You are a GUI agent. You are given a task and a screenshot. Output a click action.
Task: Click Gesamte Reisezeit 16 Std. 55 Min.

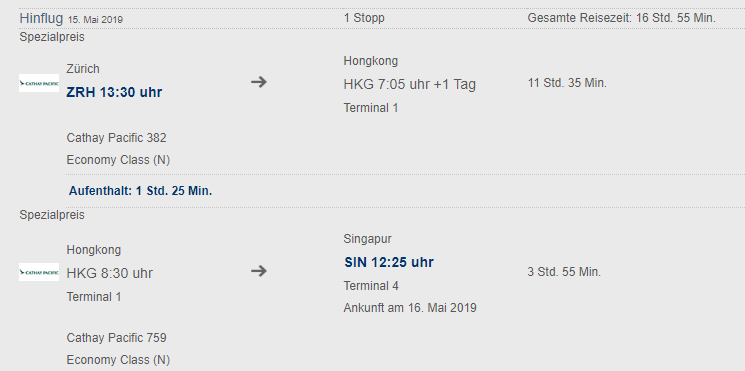click(621, 18)
